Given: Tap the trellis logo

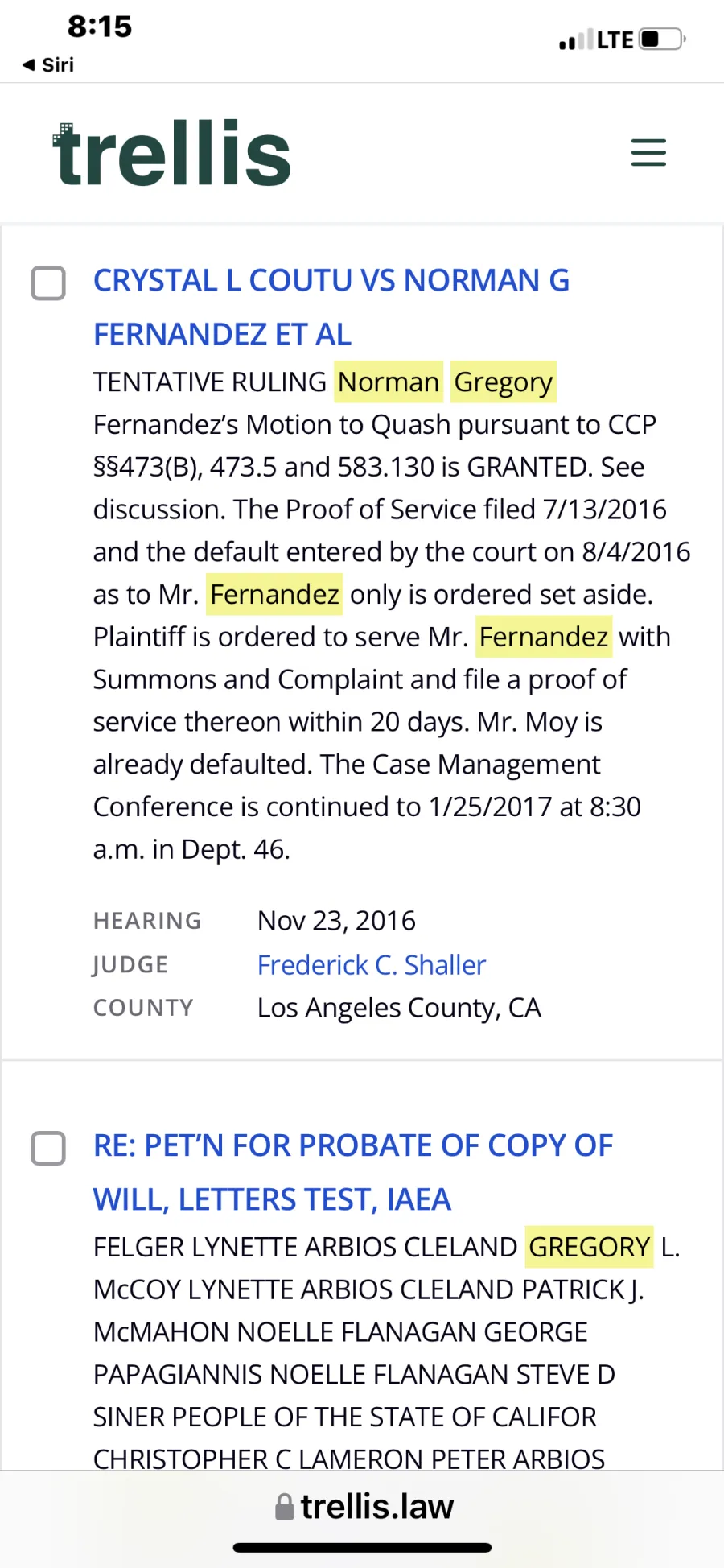Looking at the screenshot, I should tap(171, 154).
